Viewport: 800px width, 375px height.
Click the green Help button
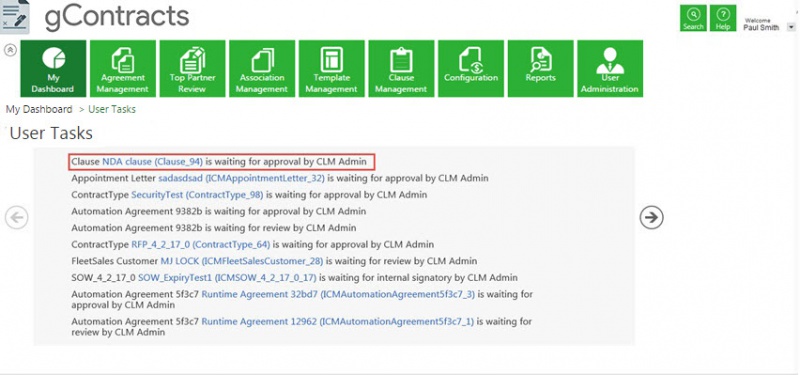click(x=723, y=18)
